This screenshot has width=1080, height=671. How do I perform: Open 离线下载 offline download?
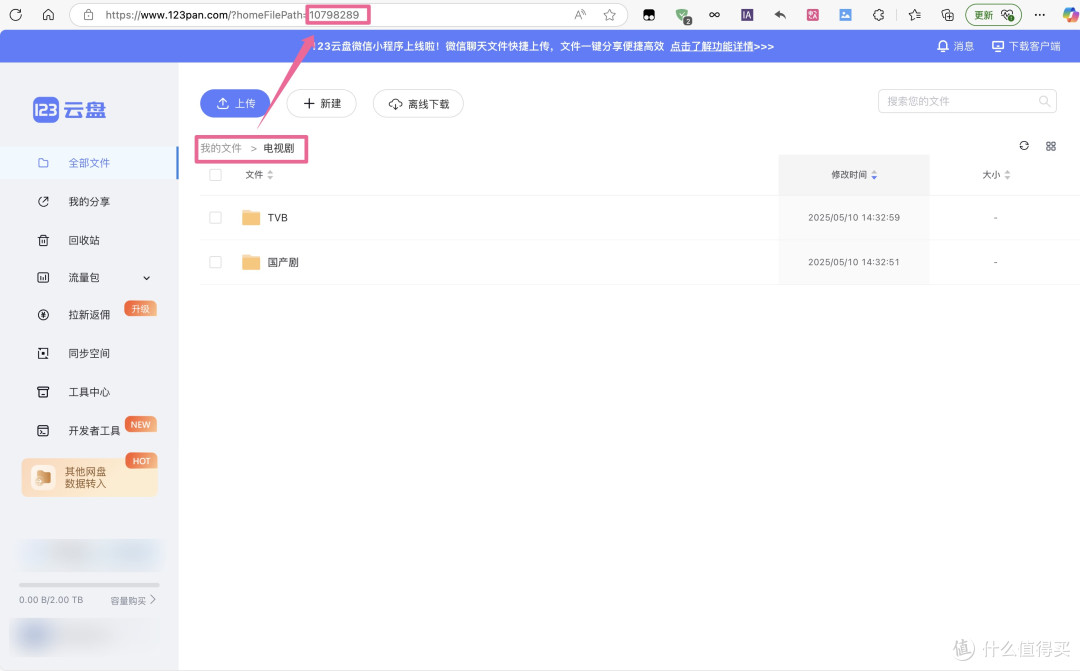coord(418,103)
